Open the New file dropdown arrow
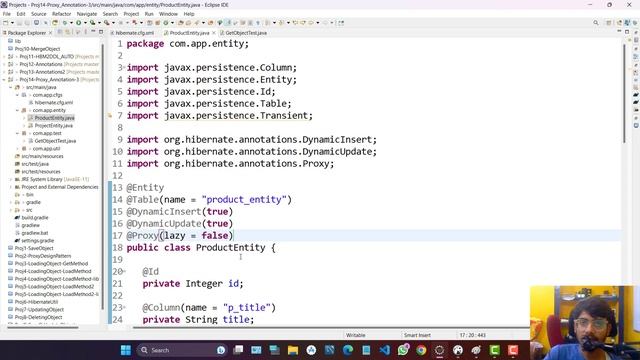This screenshot has height=360, width=640. pos(12,23)
